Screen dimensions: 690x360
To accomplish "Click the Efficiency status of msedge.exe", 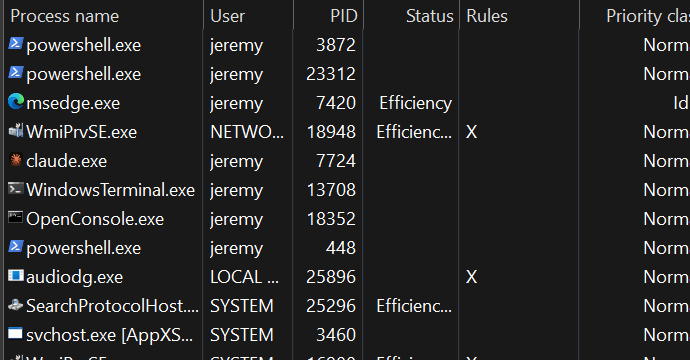I will (415, 103).
